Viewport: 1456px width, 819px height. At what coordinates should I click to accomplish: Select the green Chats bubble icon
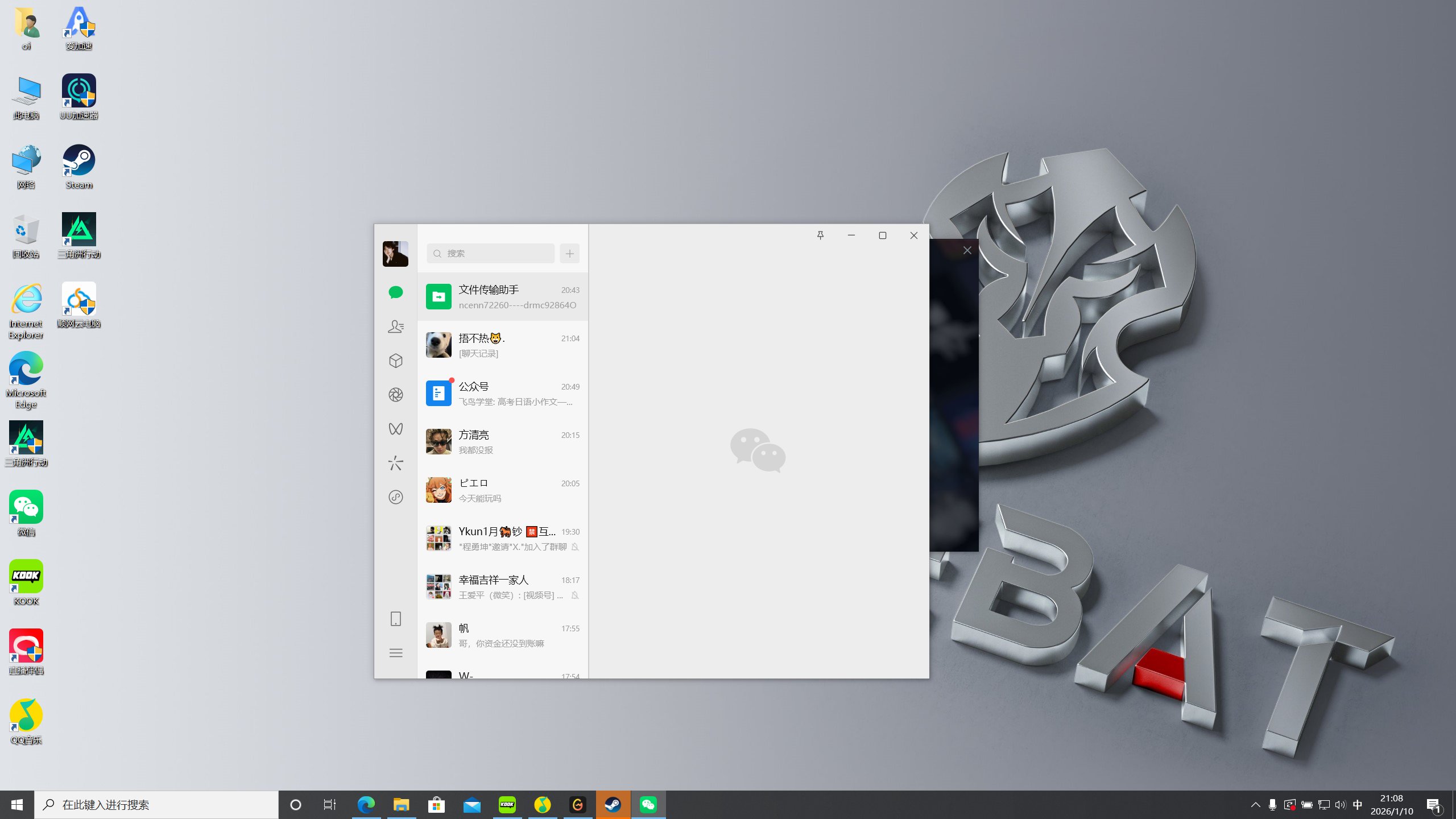(x=396, y=292)
